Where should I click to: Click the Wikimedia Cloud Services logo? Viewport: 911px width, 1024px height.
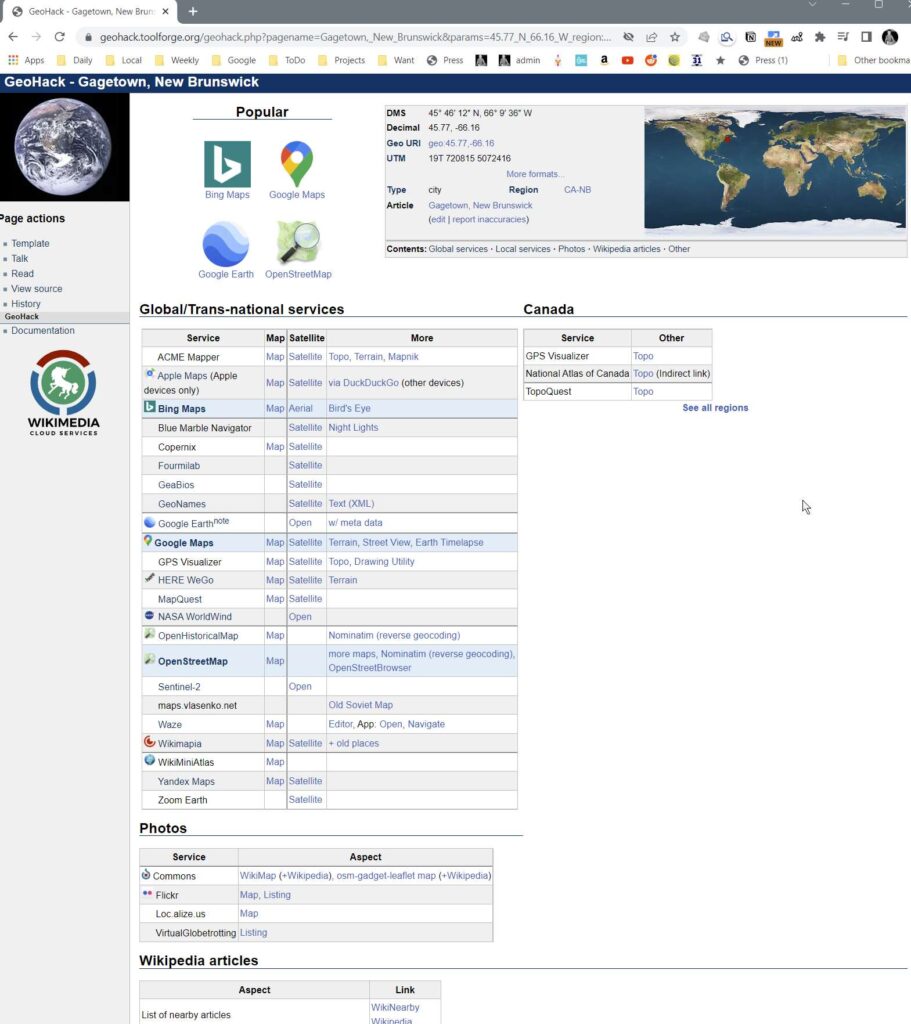click(x=64, y=392)
